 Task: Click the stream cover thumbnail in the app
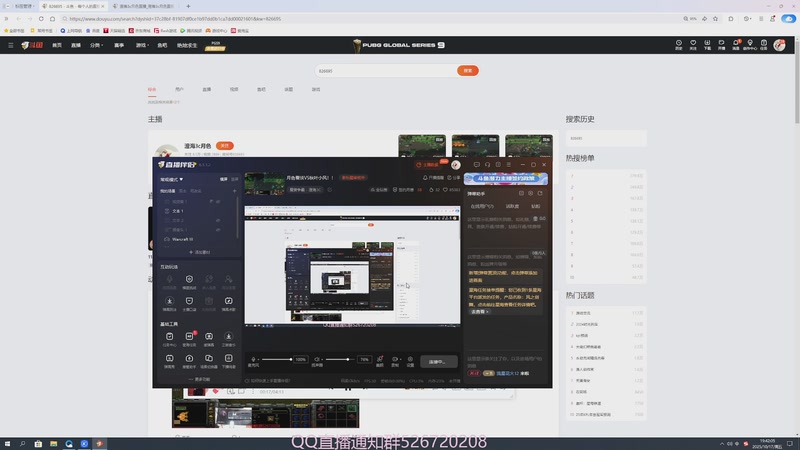[264, 184]
